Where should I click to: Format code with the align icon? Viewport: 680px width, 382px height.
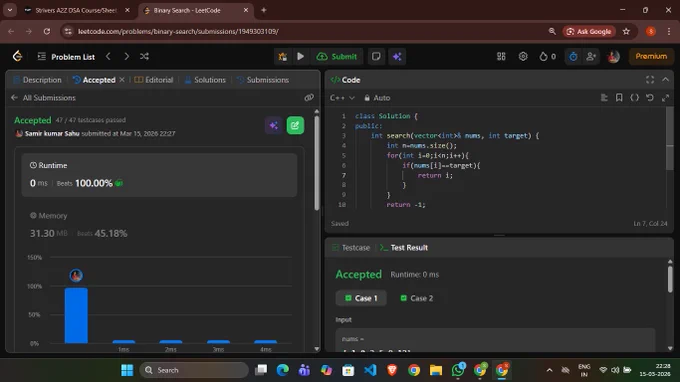coord(604,98)
